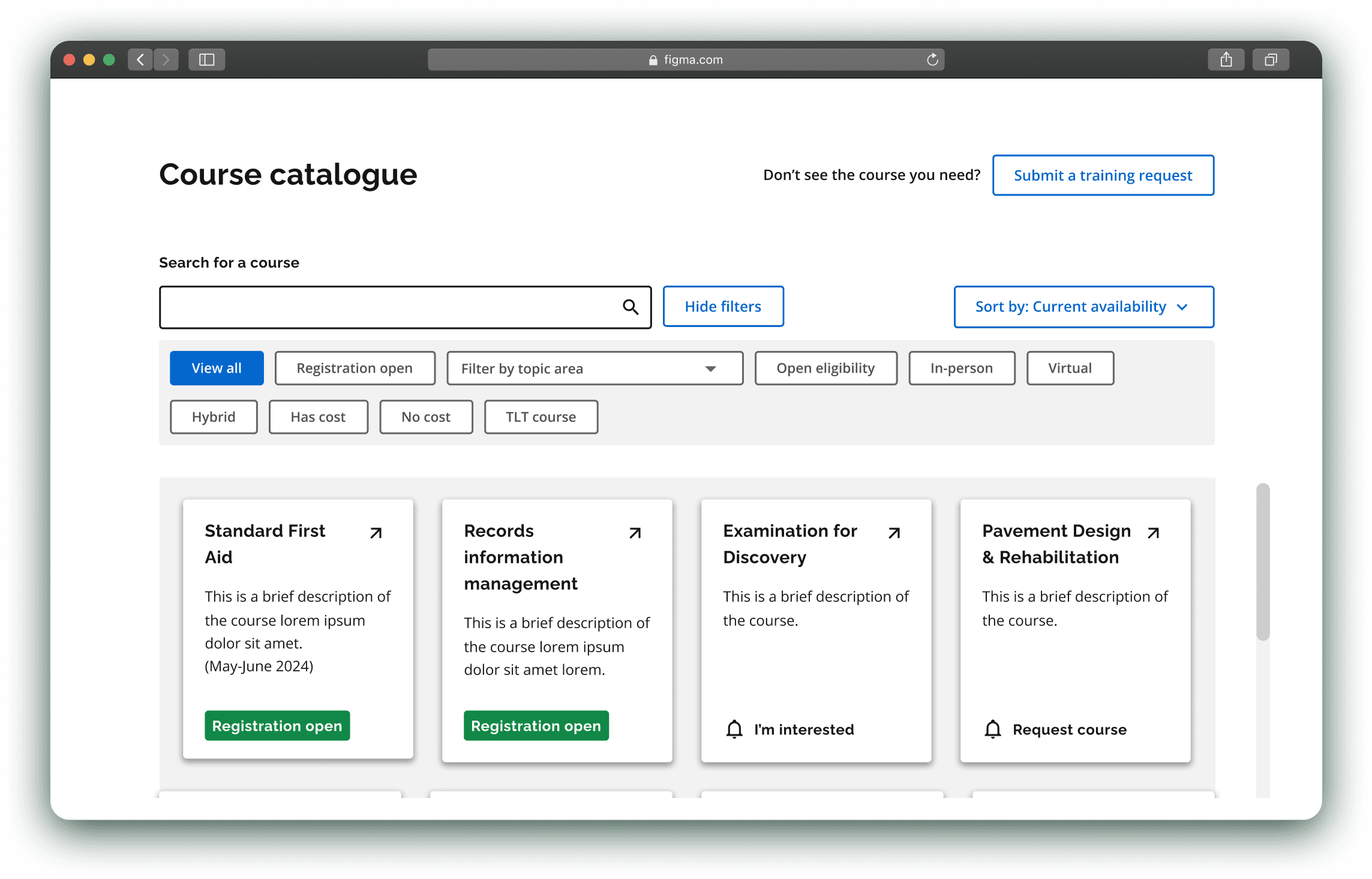Viewport: 1372px width, 879px height.
Task: Select the View all filter
Action: coord(217,368)
